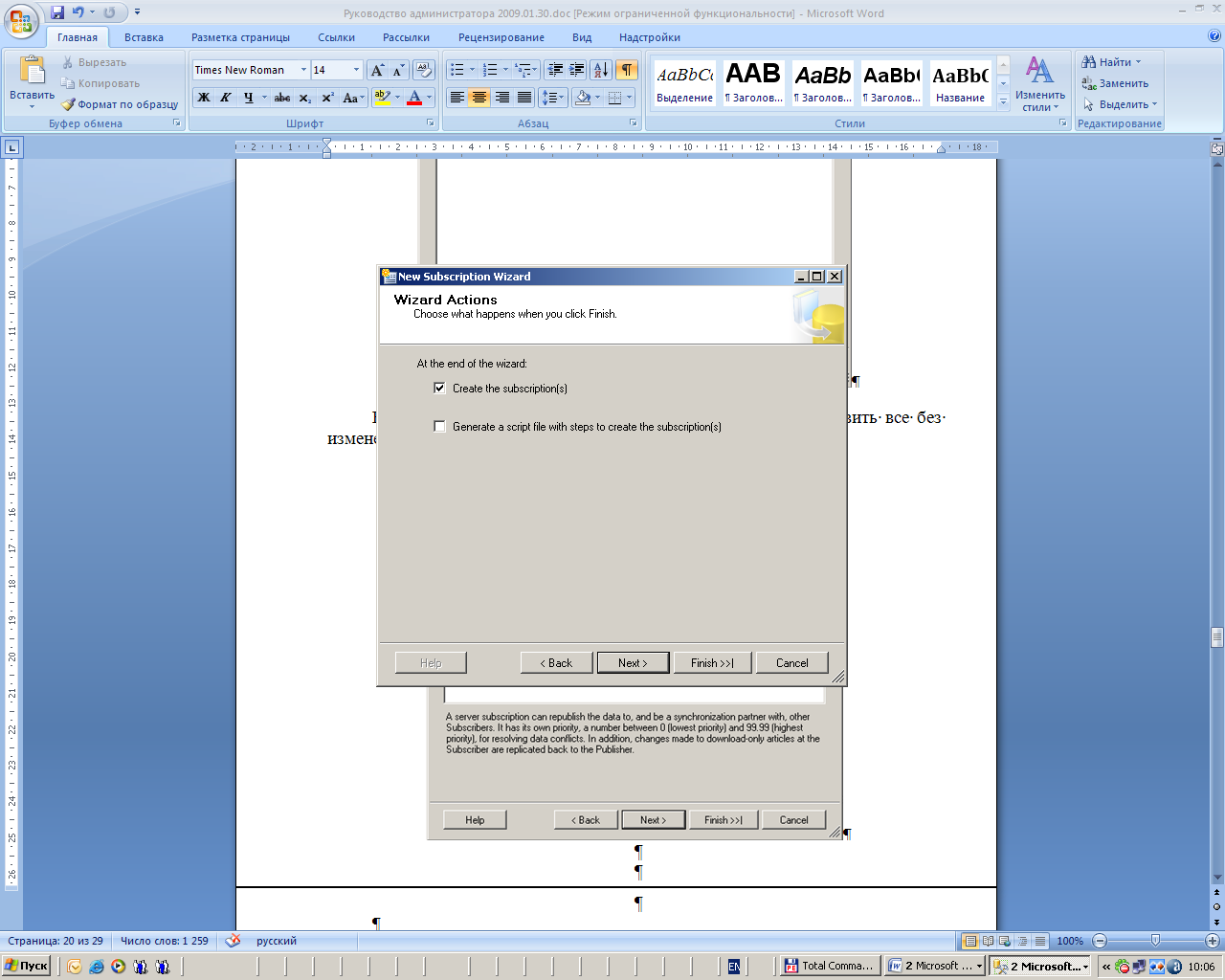
Task: Open the font color dropdown arrow
Action: (429, 98)
